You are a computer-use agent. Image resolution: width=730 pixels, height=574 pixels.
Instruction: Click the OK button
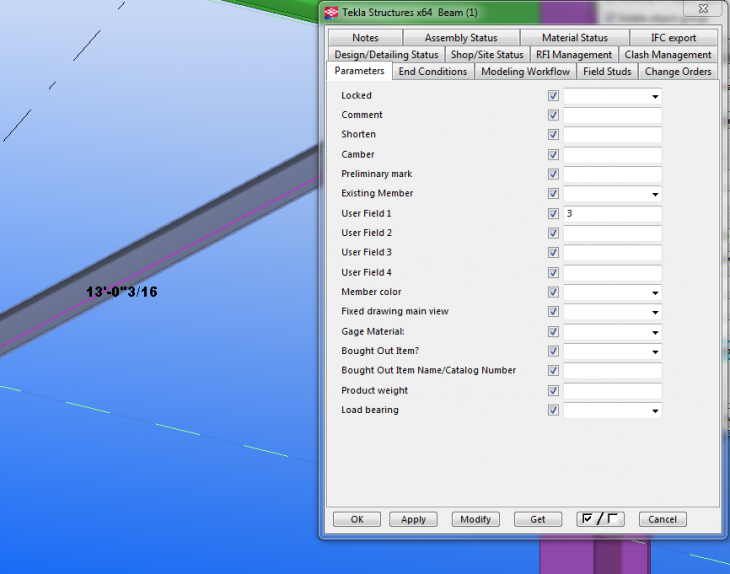tap(357, 520)
